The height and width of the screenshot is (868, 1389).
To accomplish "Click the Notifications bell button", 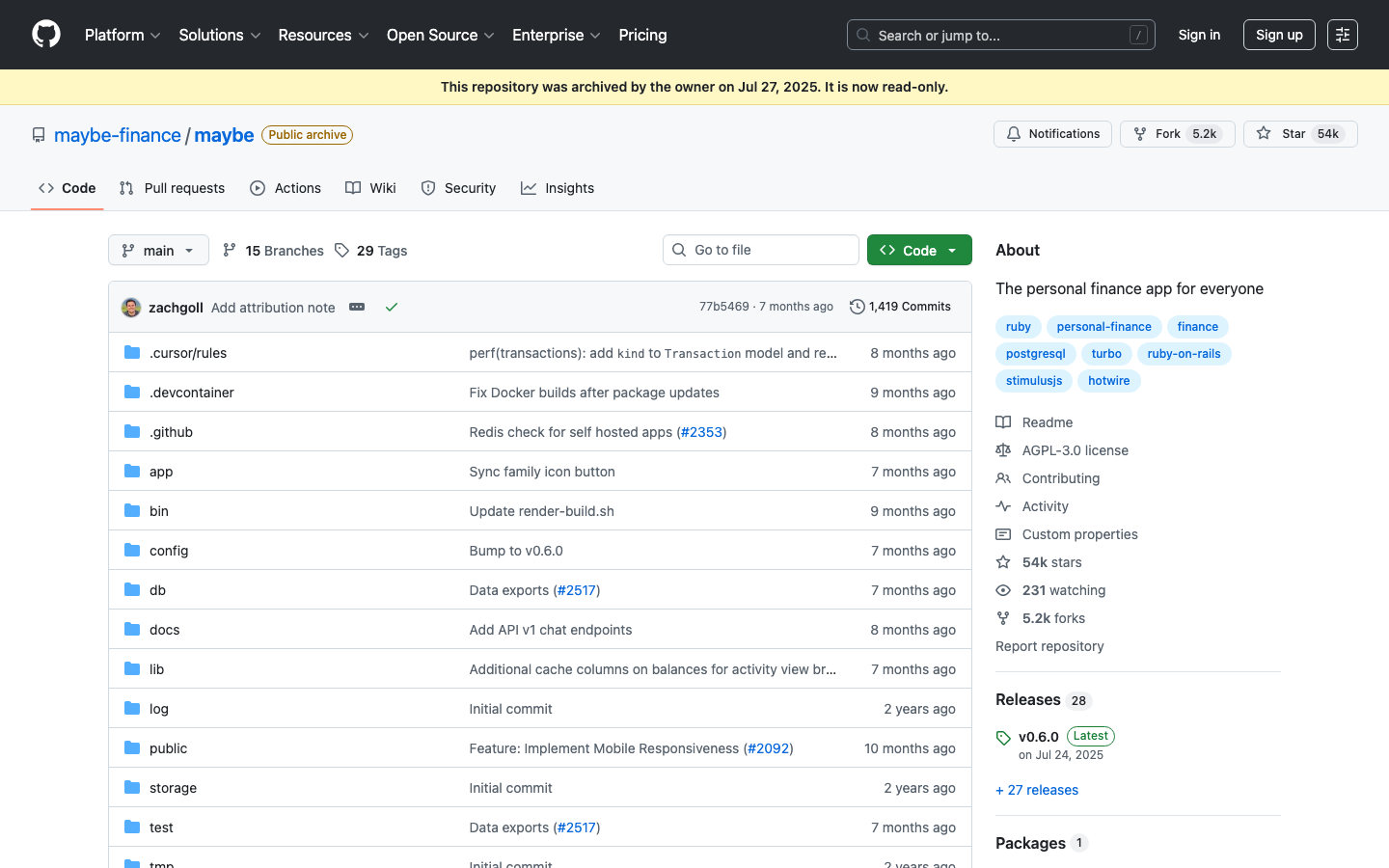I will tap(1052, 134).
